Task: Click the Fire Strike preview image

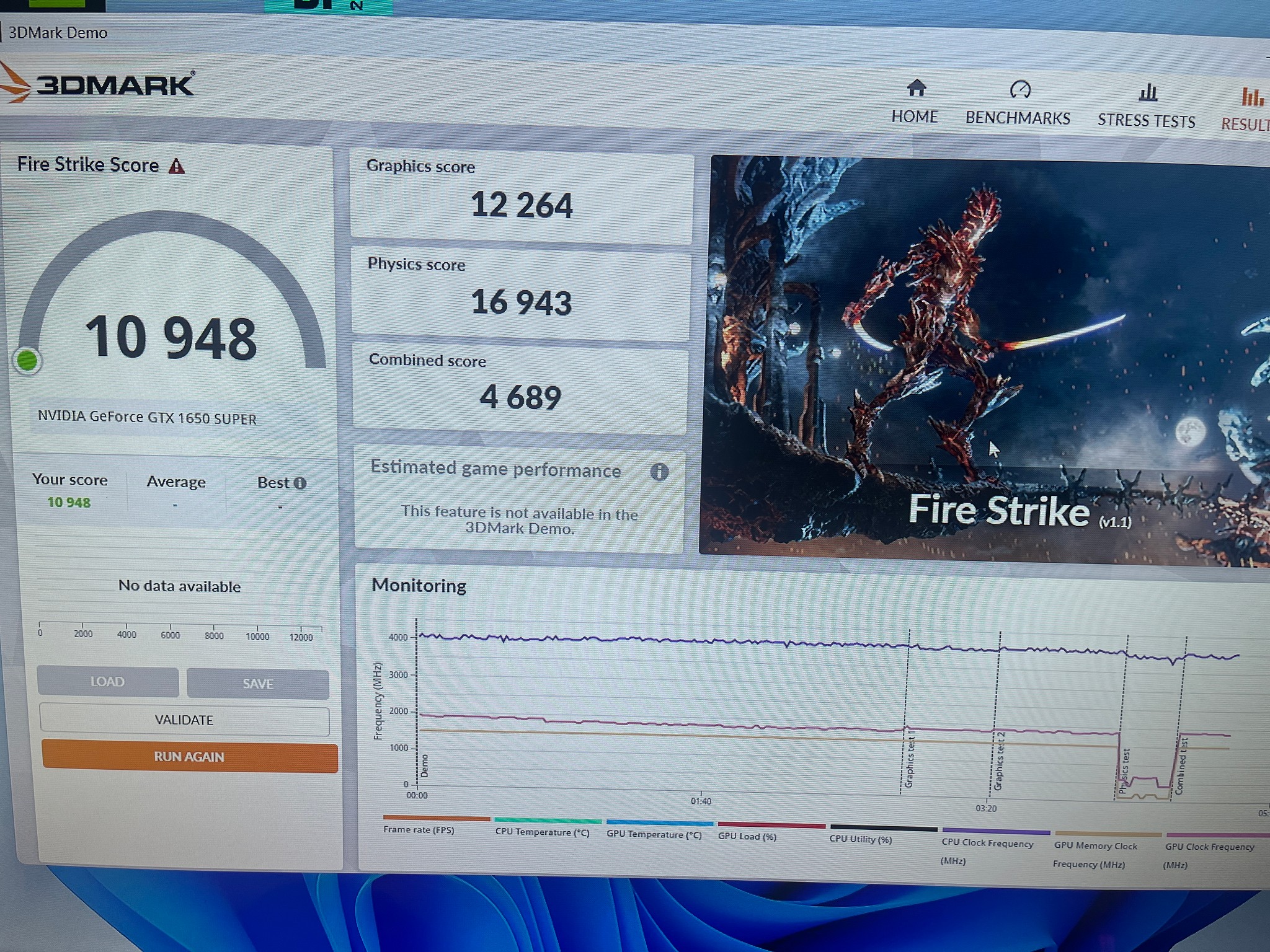Action: tap(986, 359)
